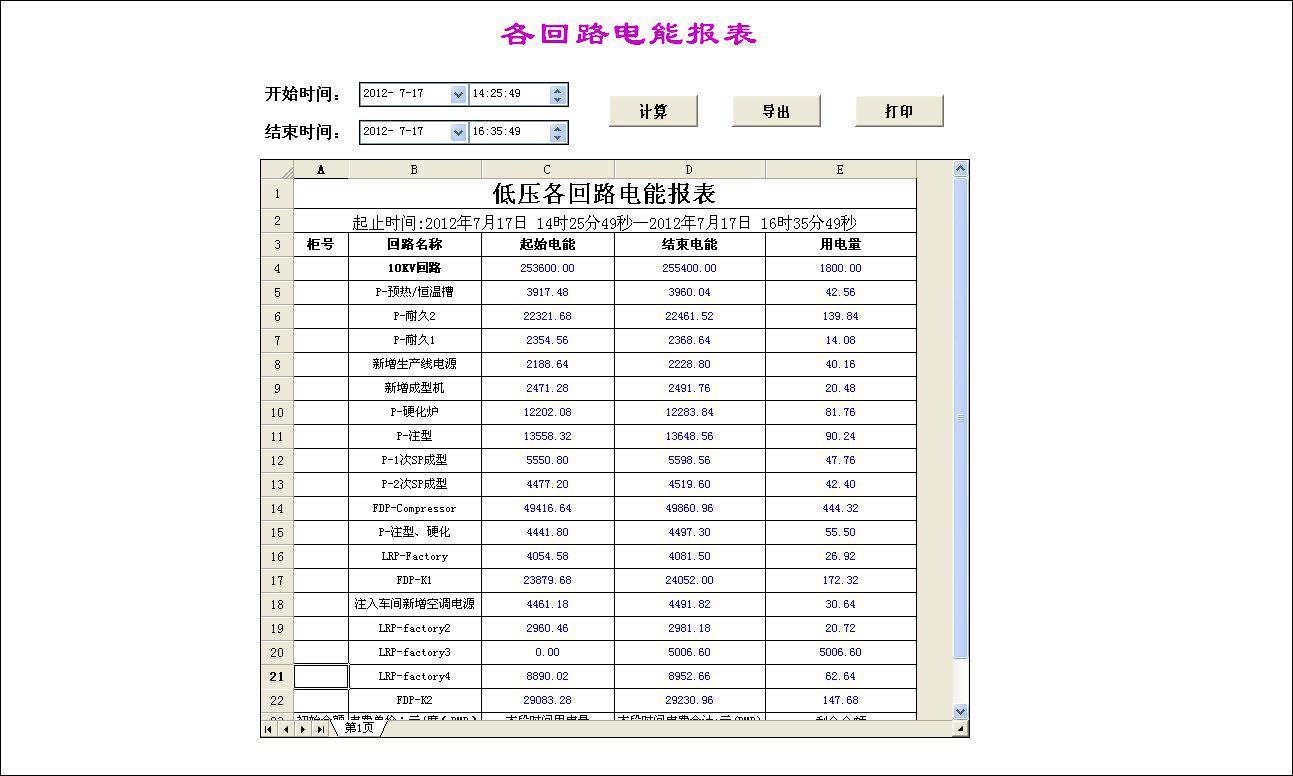Screen dimensions: 1293x776
Task: Click the cell 新增成型机
Action: [415, 388]
